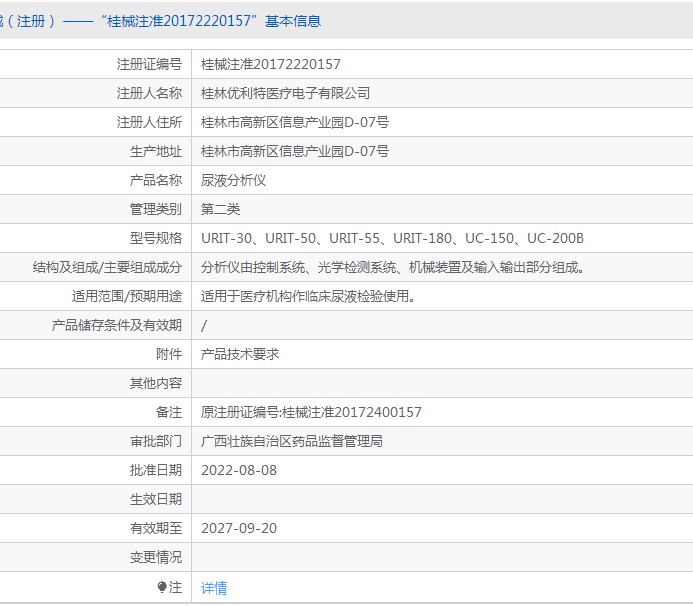Select model list starting with URIT-30

392,238
